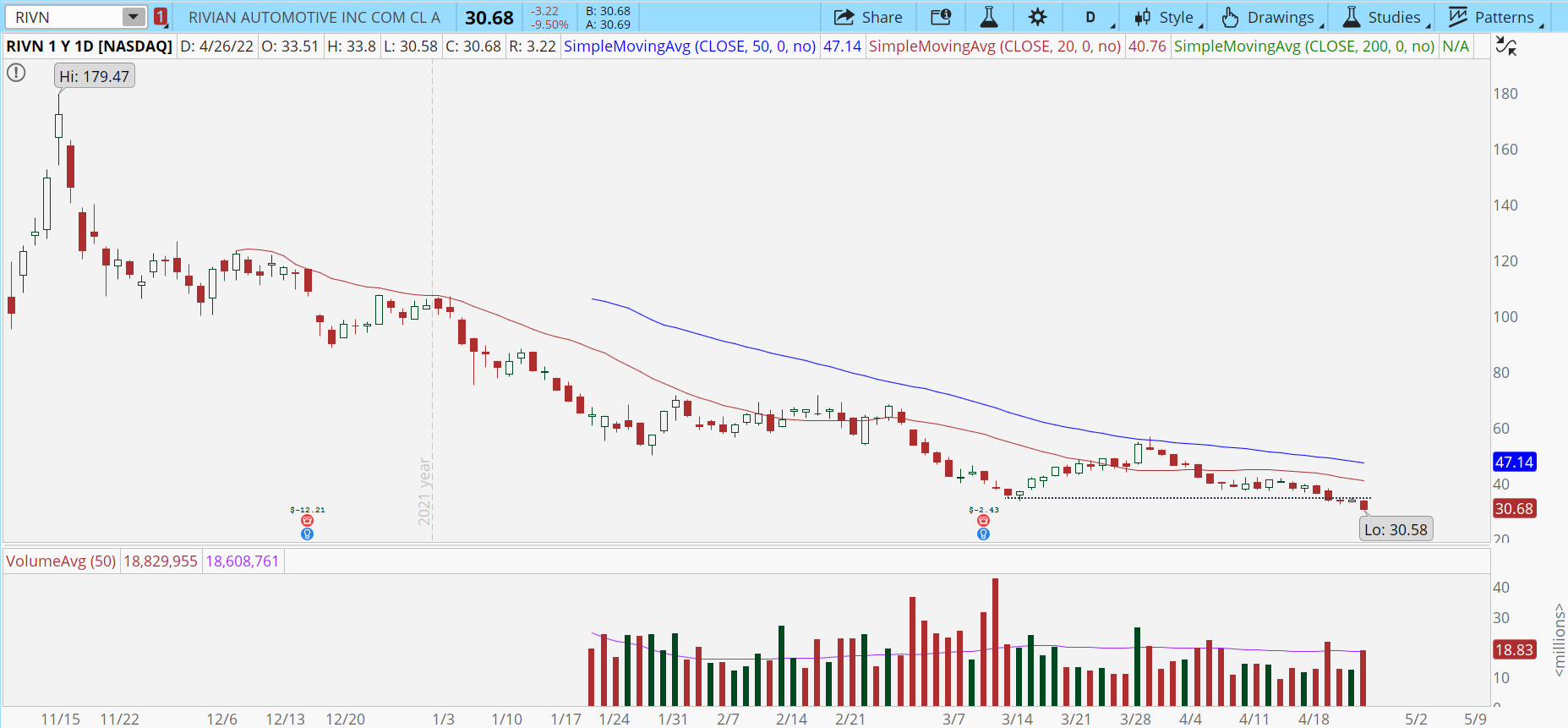The width and height of the screenshot is (1568, 728).
Task: Click the $-2.43 earnings label
Action: click(984, 510)
